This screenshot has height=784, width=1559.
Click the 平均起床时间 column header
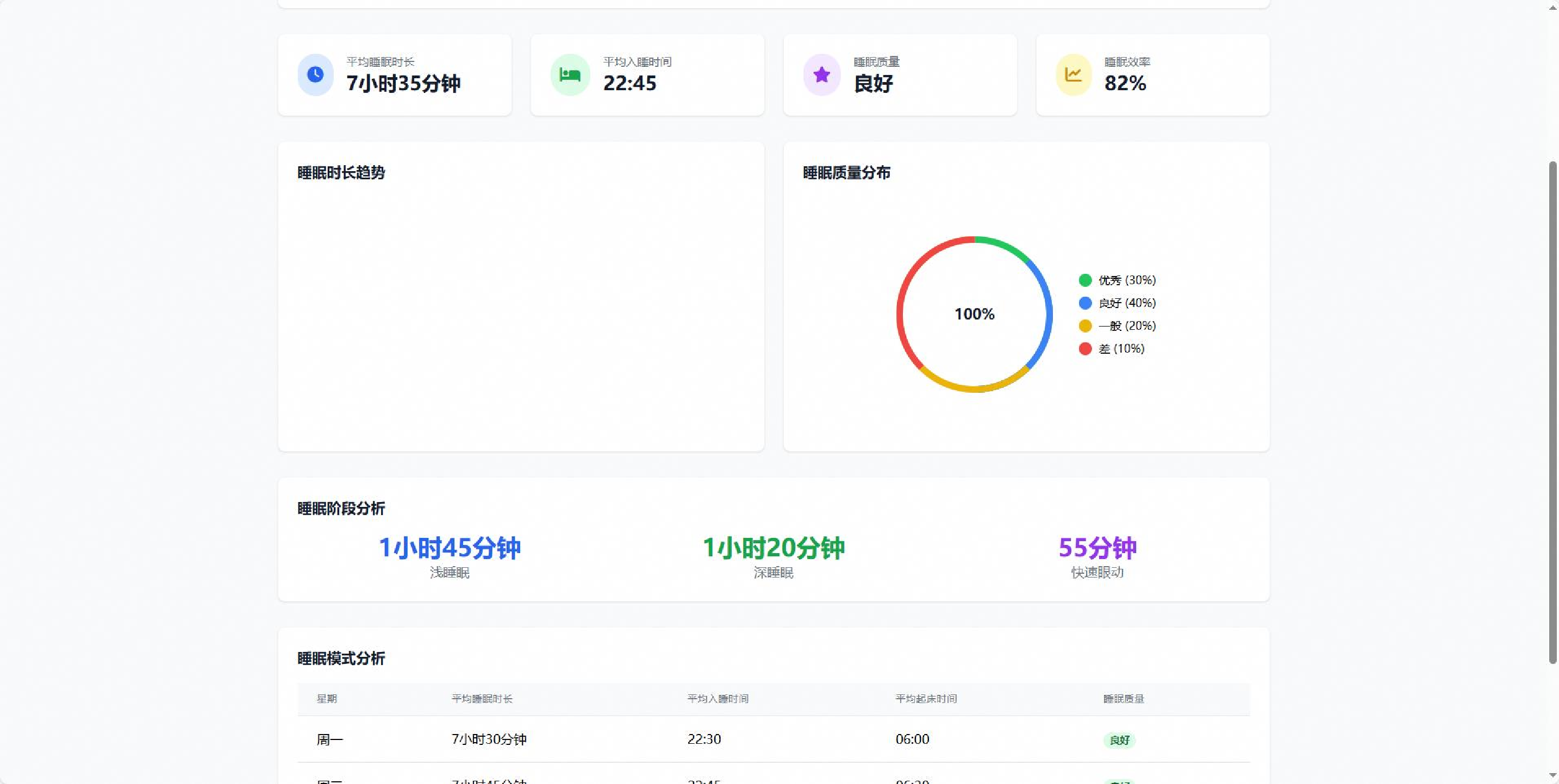point(926,699)
